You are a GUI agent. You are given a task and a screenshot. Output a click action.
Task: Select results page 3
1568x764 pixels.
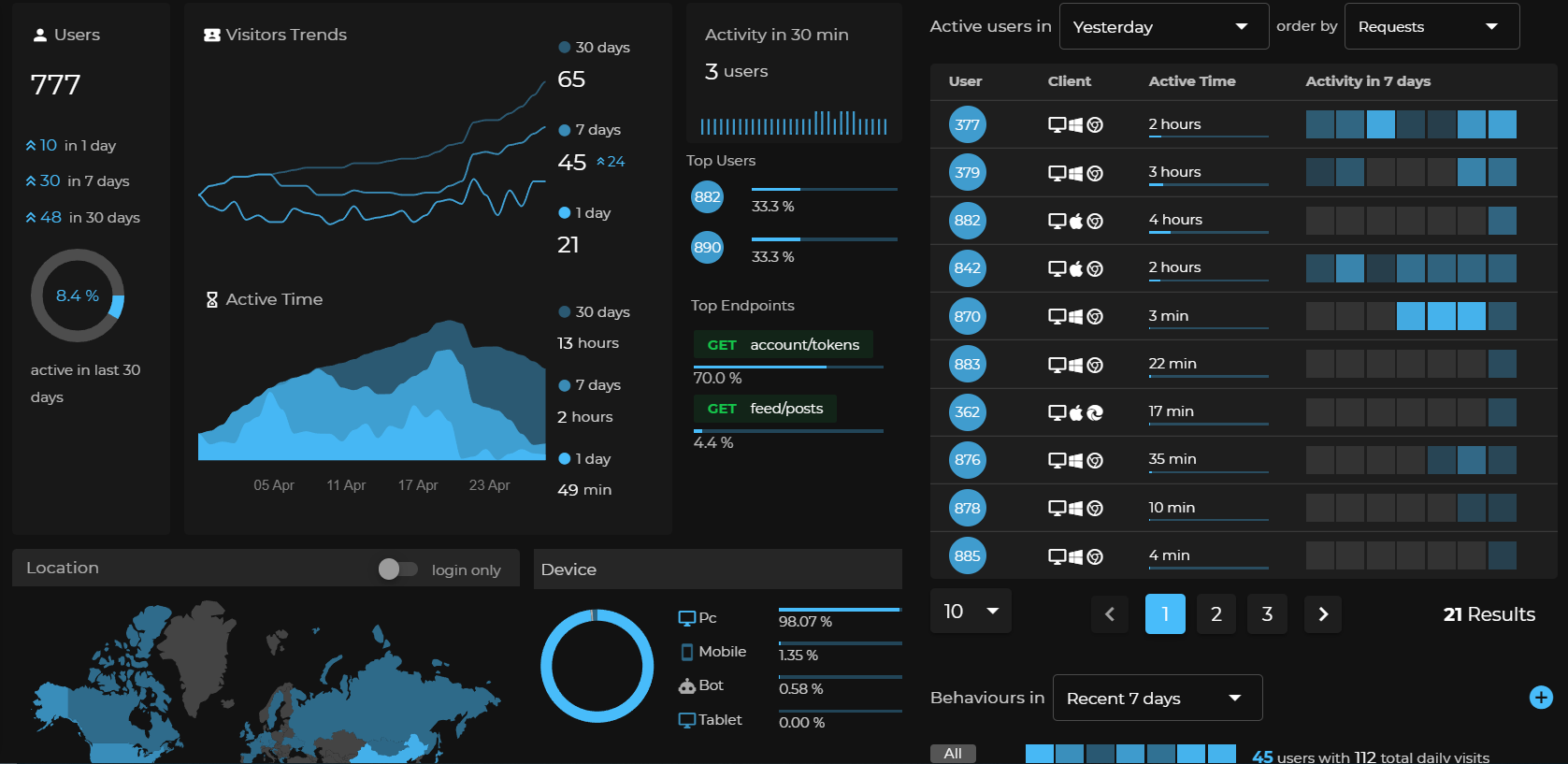point(1267,614)
